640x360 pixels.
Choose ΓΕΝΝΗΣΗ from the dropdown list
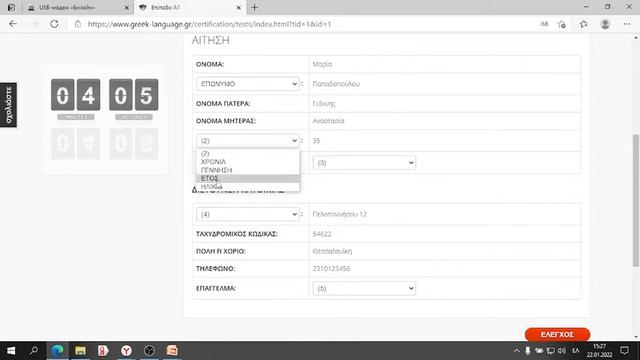248,170
